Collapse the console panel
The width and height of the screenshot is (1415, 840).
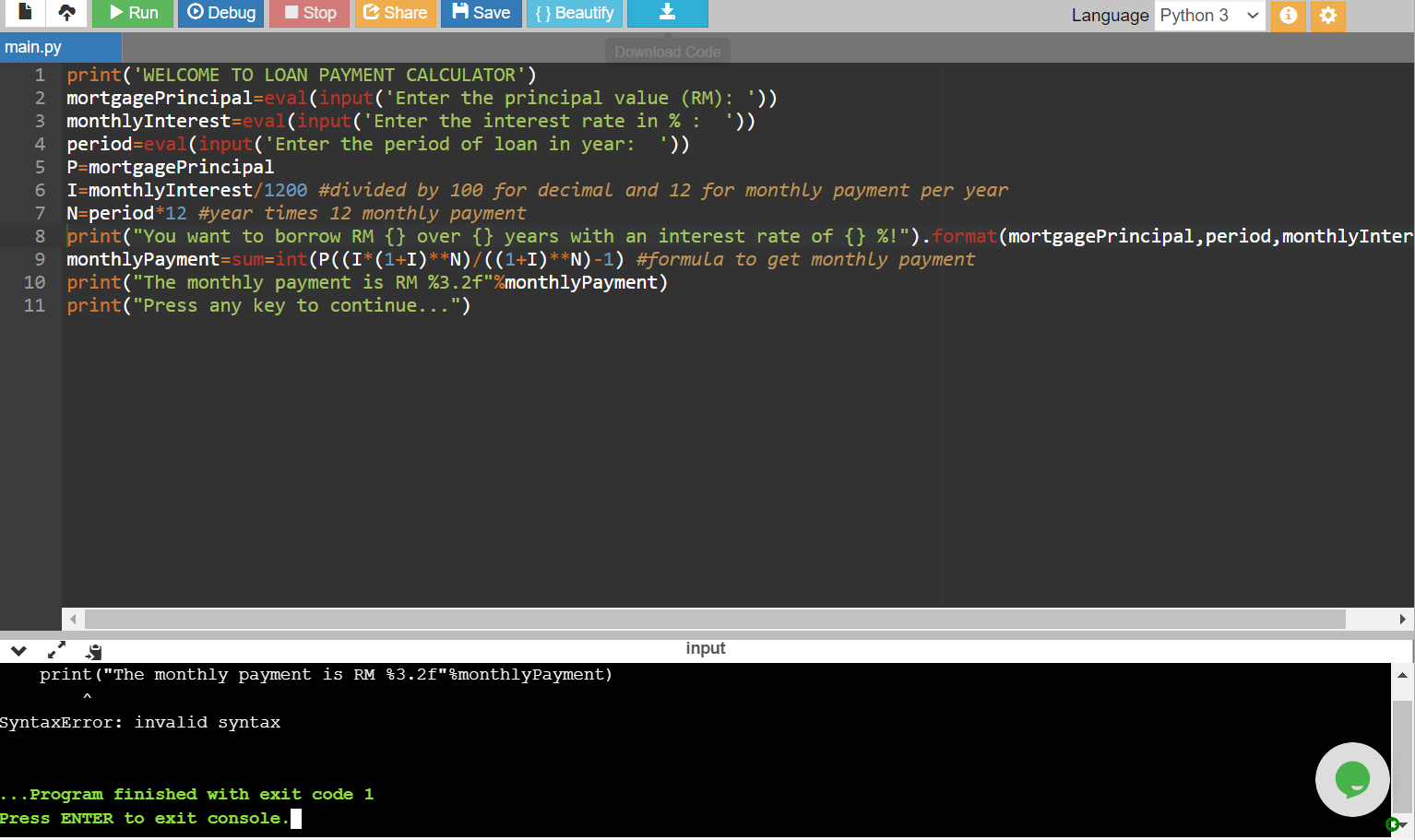18,650
